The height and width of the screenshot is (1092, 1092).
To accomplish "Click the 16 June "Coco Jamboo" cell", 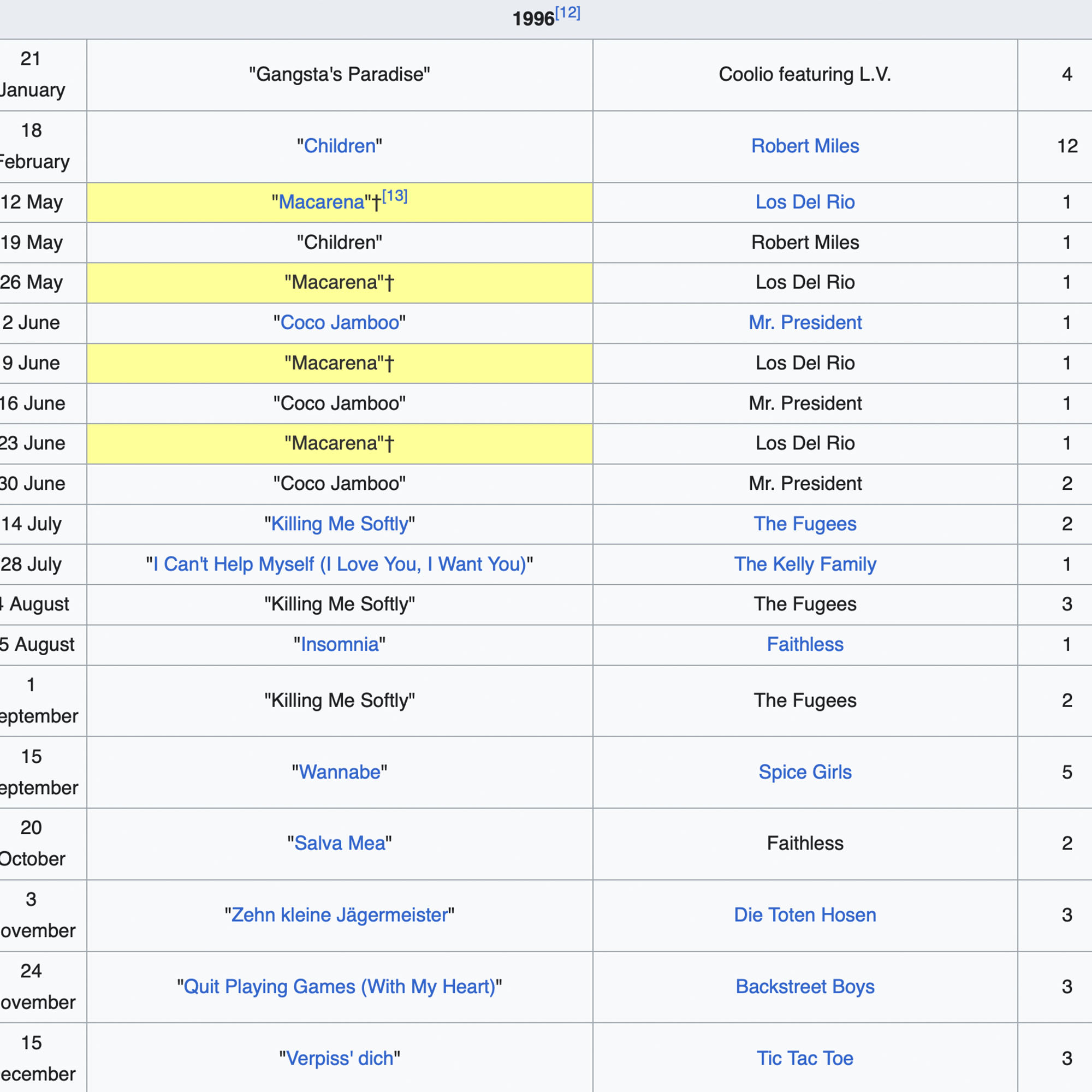I will [x=340, y=403].
